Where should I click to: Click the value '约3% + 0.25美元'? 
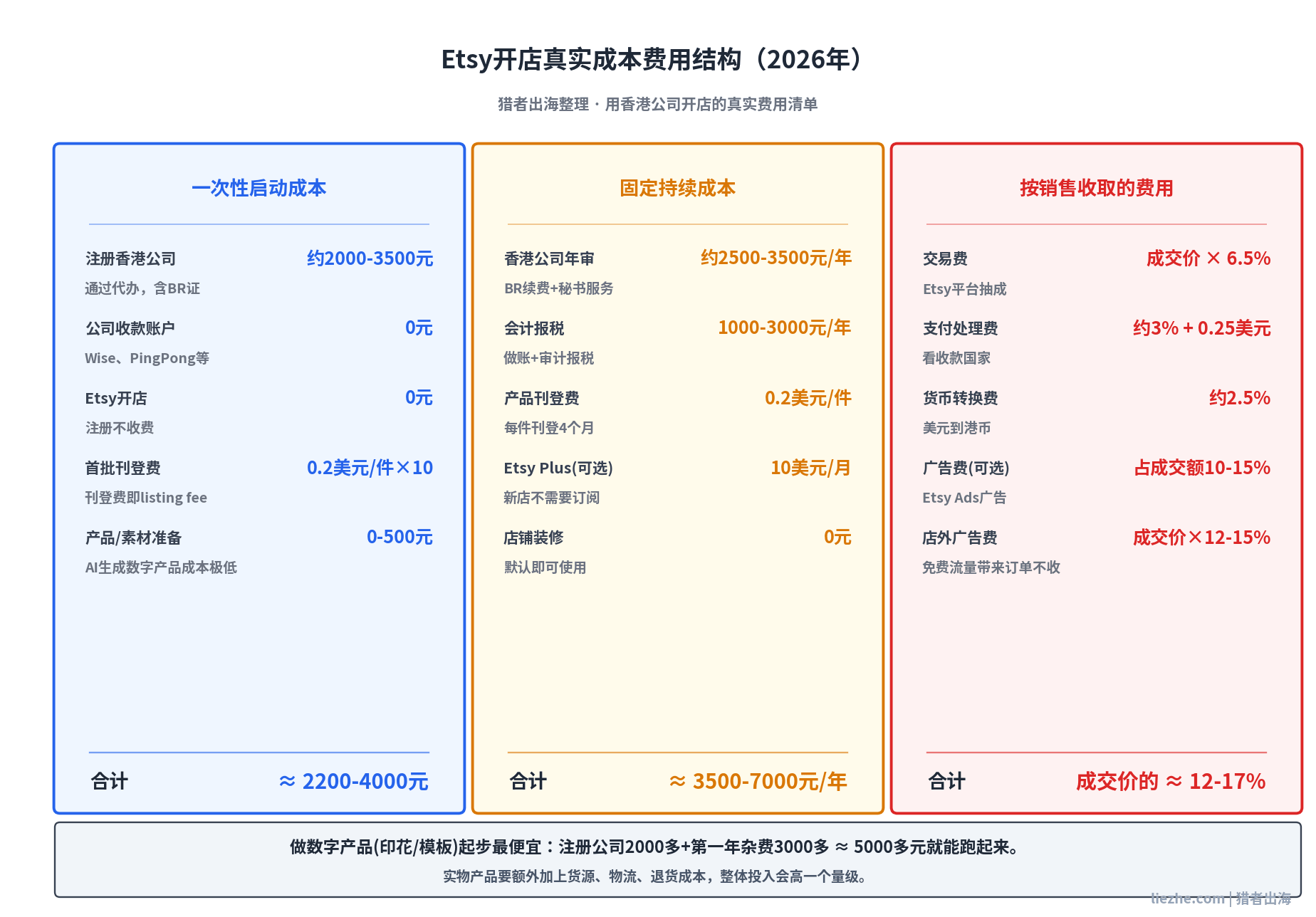(x=1202, y=328)
